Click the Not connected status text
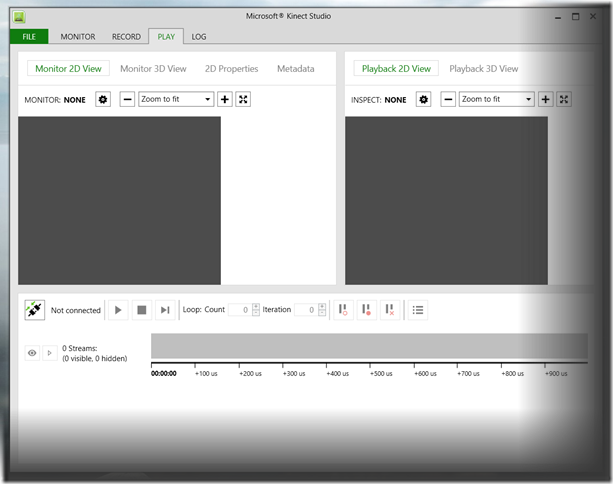This screenshot has width=613, height=484. coord(76,310)
